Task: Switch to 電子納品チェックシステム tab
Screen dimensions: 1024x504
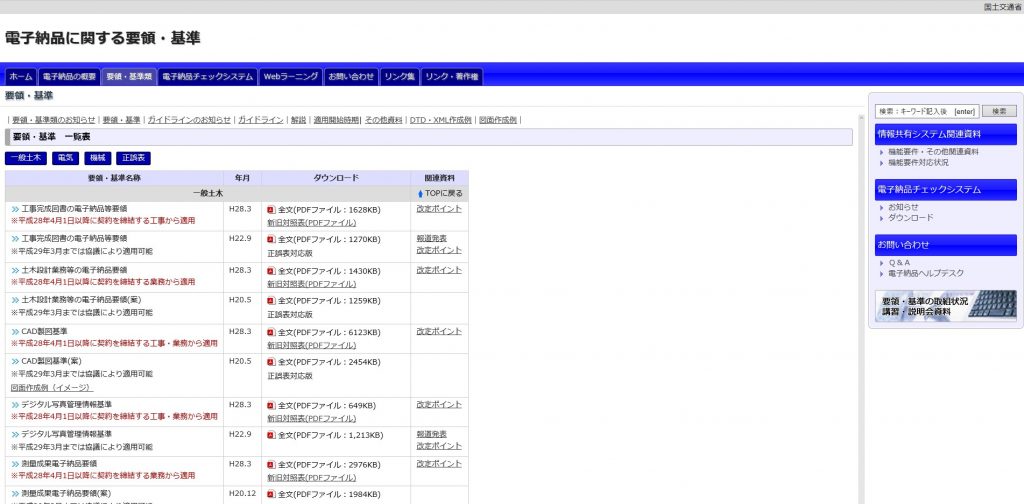Action: coord(208,76)
